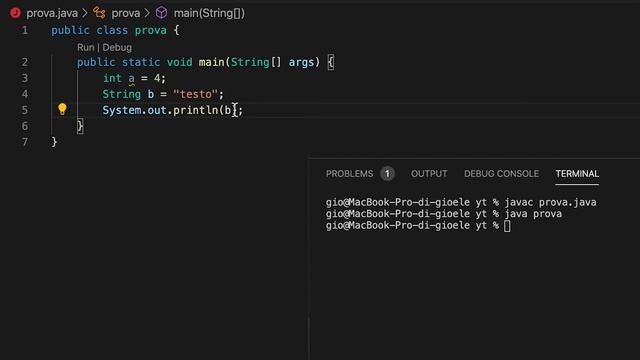This screenshot has height=360, width=640.
Task: Click the String type on line 4
Action: tap(122, 94)
